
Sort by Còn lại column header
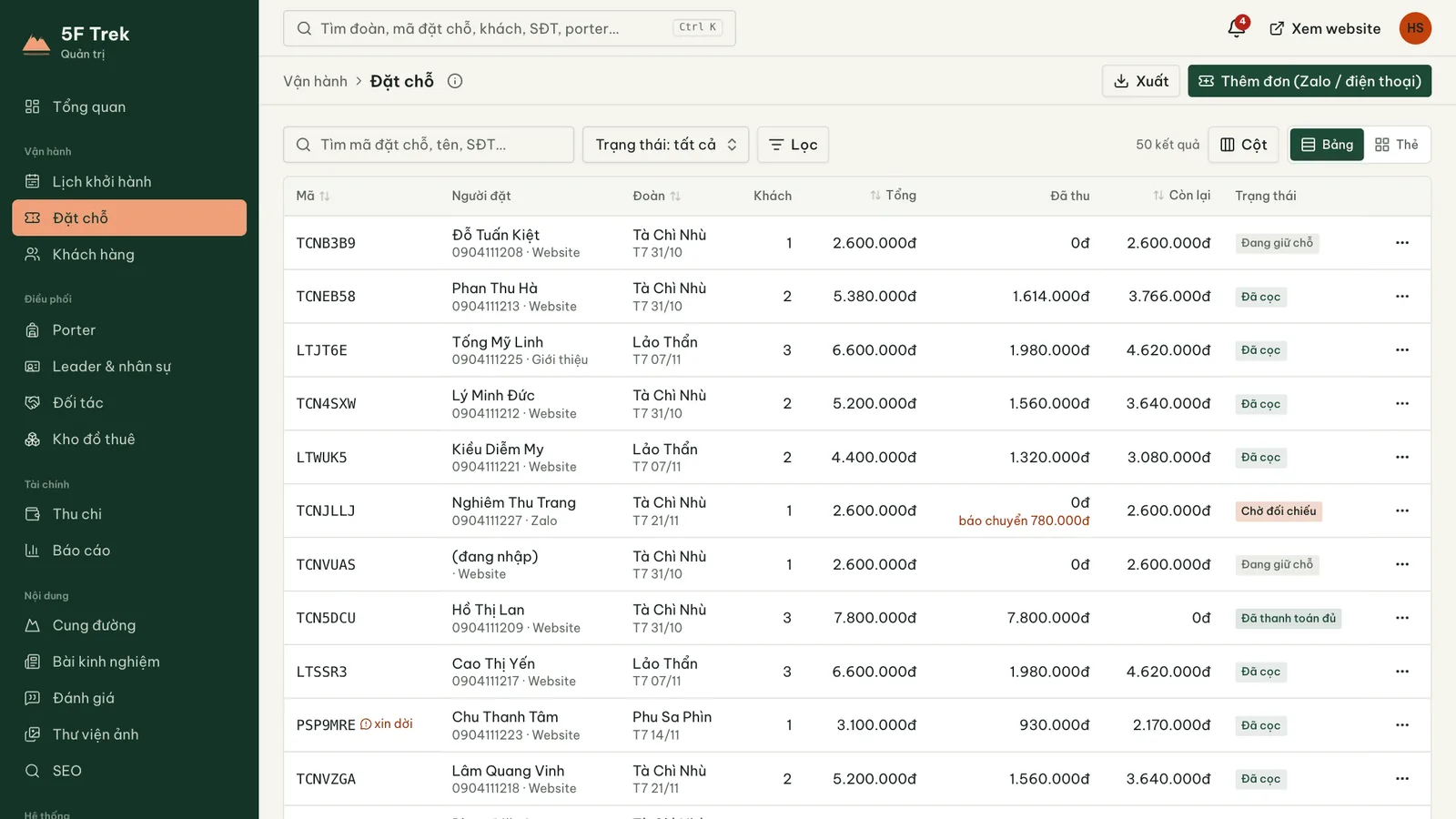click(x=1181, y=196)
